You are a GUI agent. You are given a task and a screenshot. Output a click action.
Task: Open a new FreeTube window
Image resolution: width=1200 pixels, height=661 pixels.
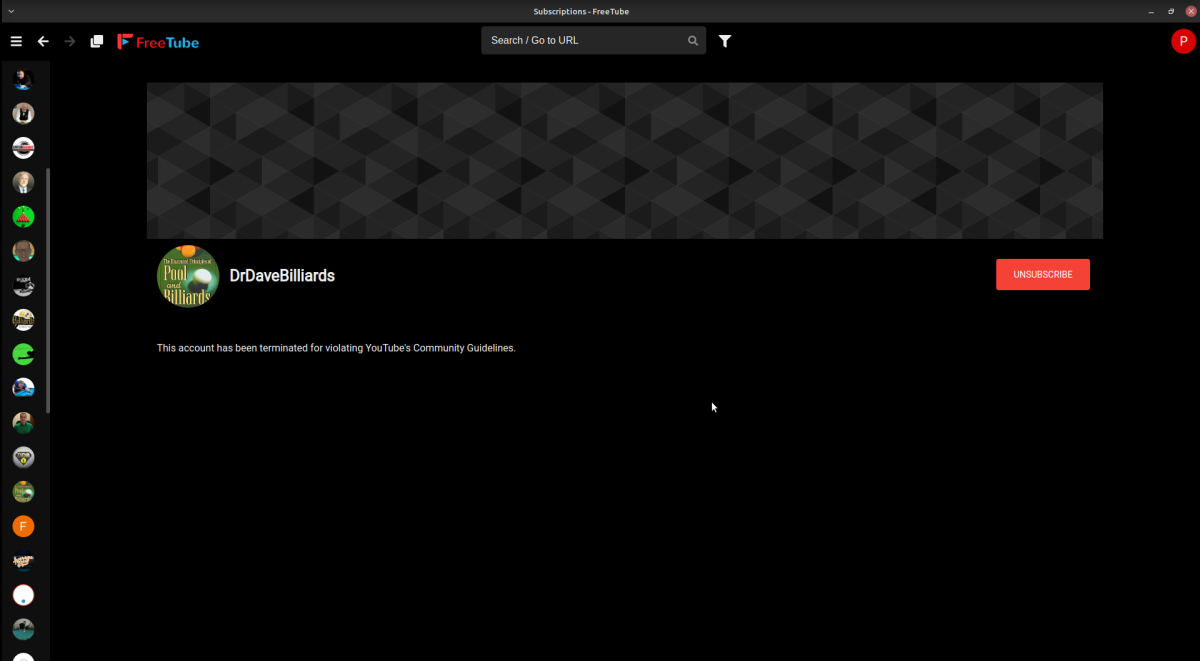pos(97,41)
